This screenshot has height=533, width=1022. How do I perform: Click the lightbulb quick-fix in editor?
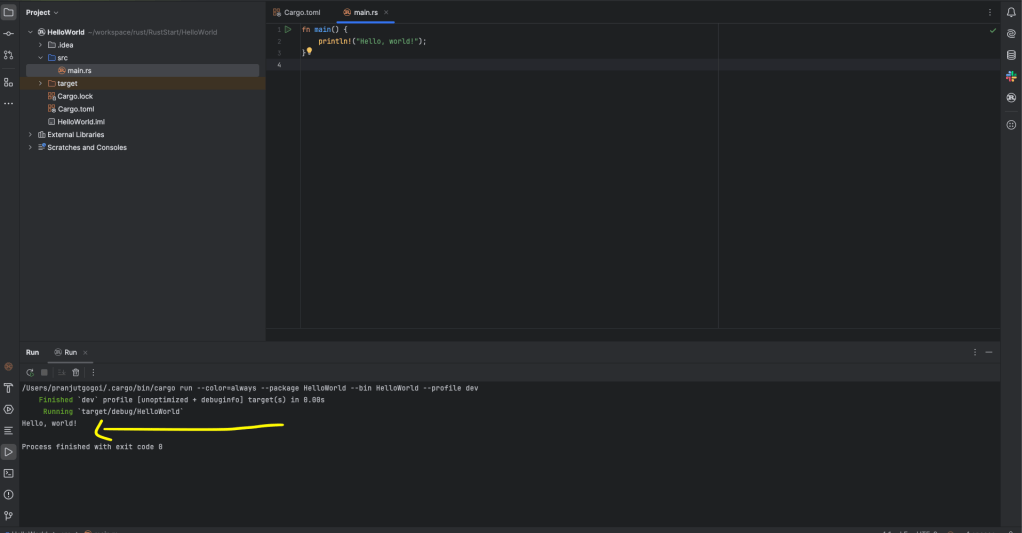coord(309,51)
